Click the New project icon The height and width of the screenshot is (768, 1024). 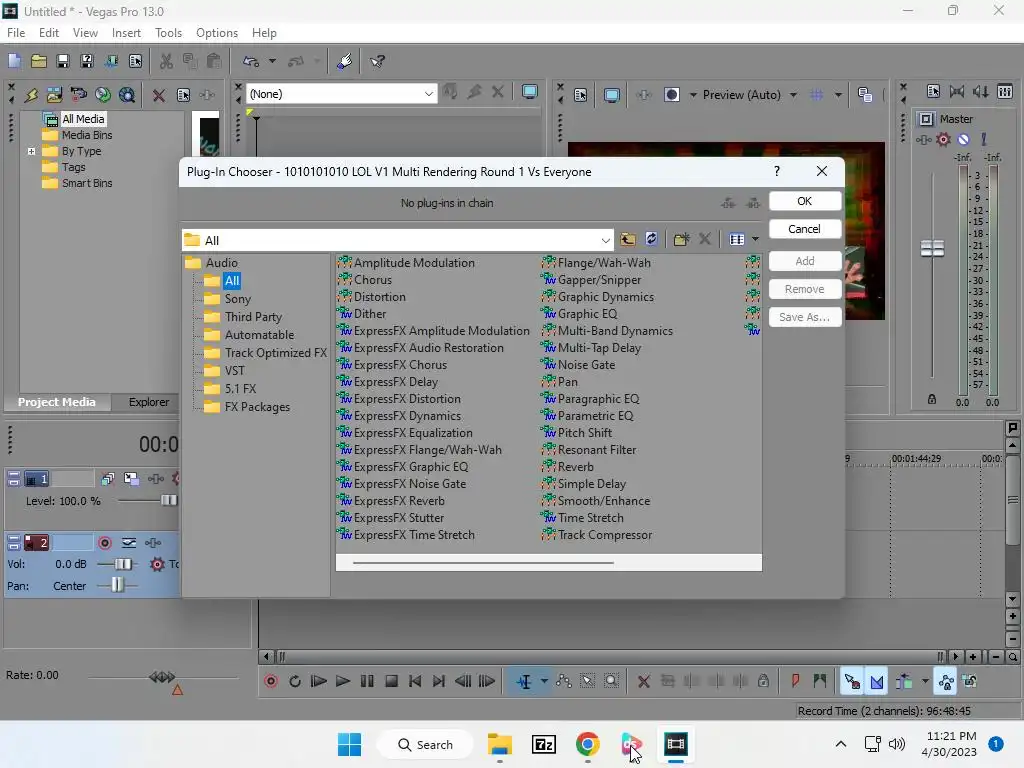tap(14, 61)
